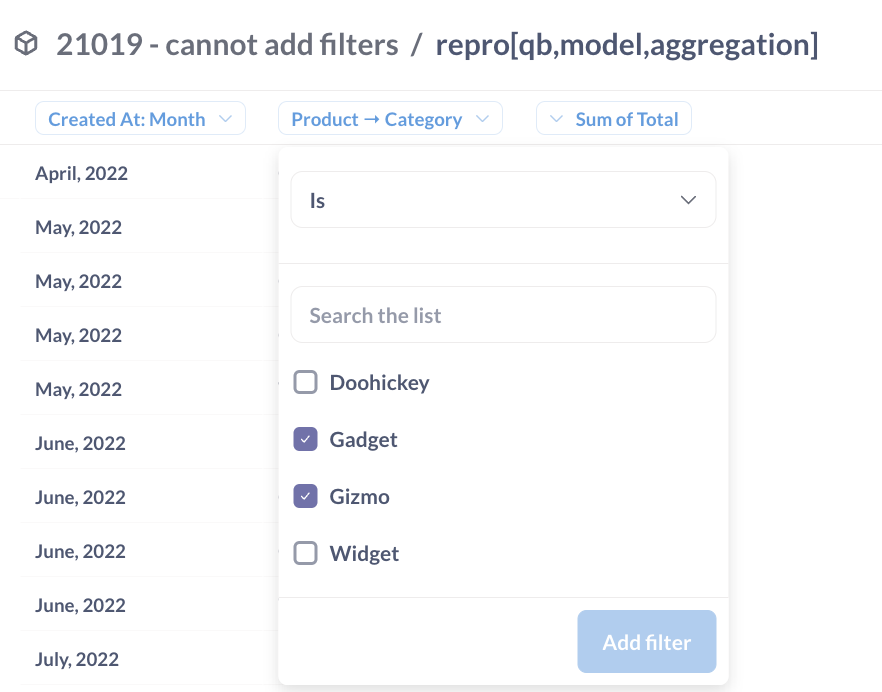882x692 pixels.
Task: Select the Widget checkbox
Action: [305, 553]
